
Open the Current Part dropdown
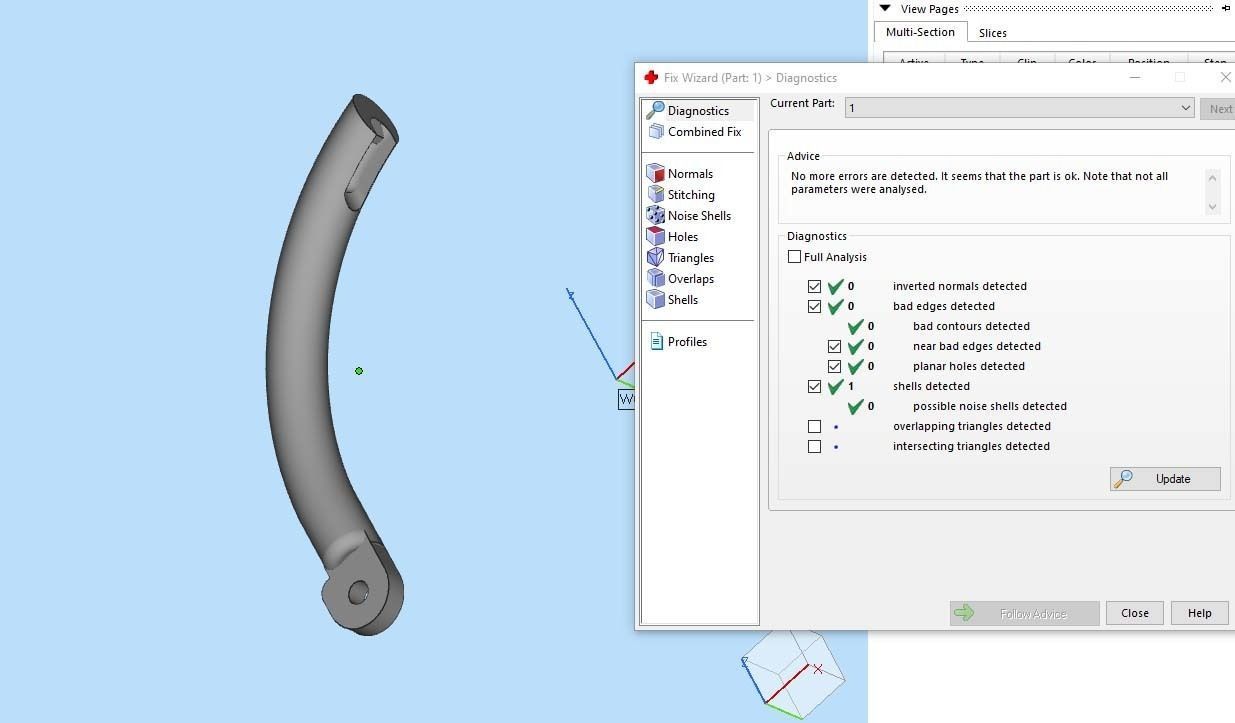coord(1020,108)
